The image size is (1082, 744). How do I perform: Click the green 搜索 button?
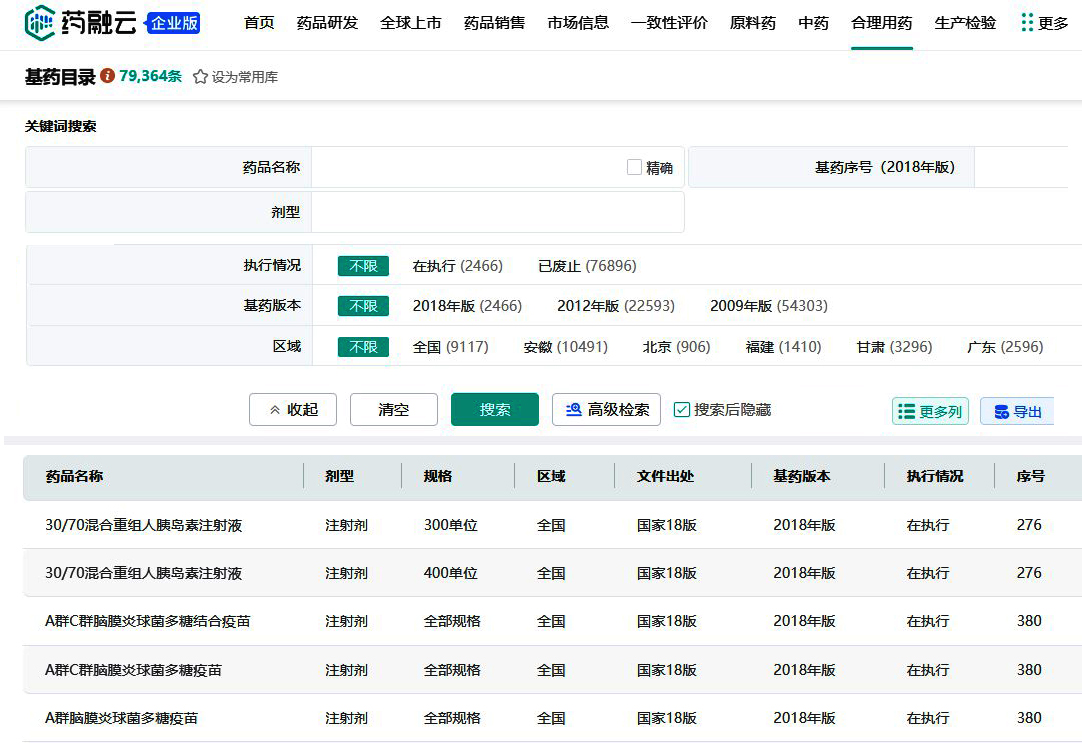click(494, 409)
